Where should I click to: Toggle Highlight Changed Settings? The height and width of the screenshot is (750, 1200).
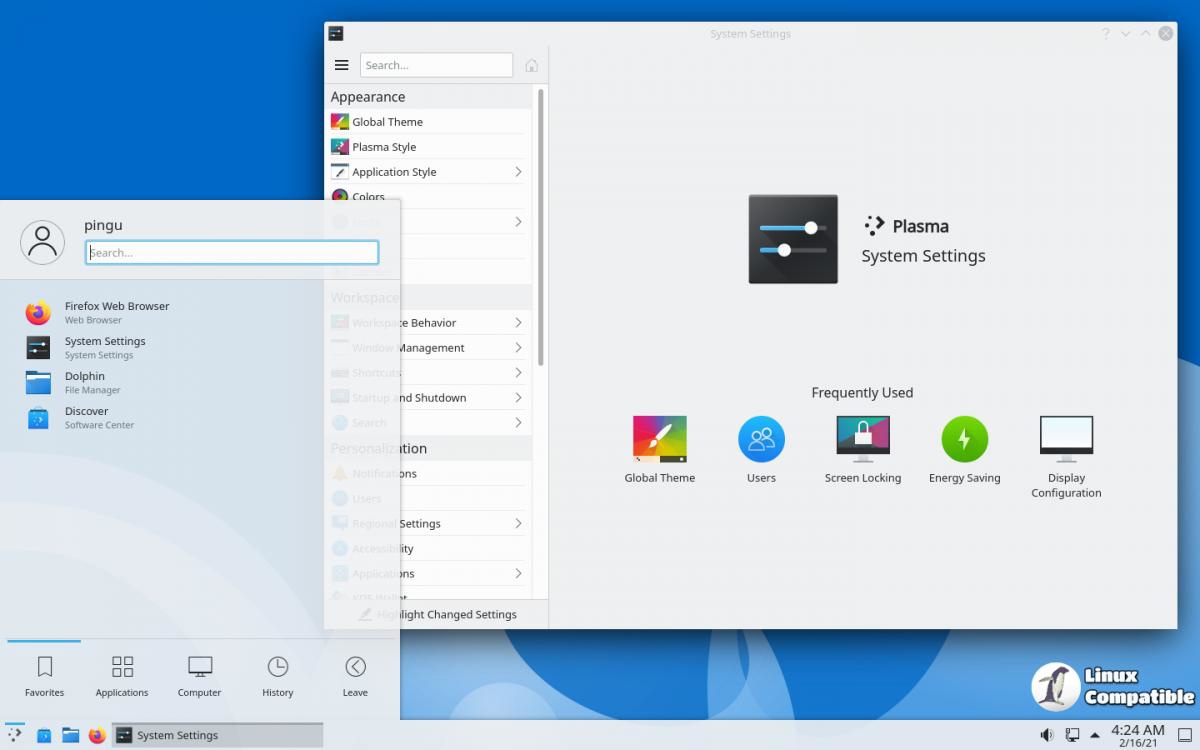(x=436, y=614)
